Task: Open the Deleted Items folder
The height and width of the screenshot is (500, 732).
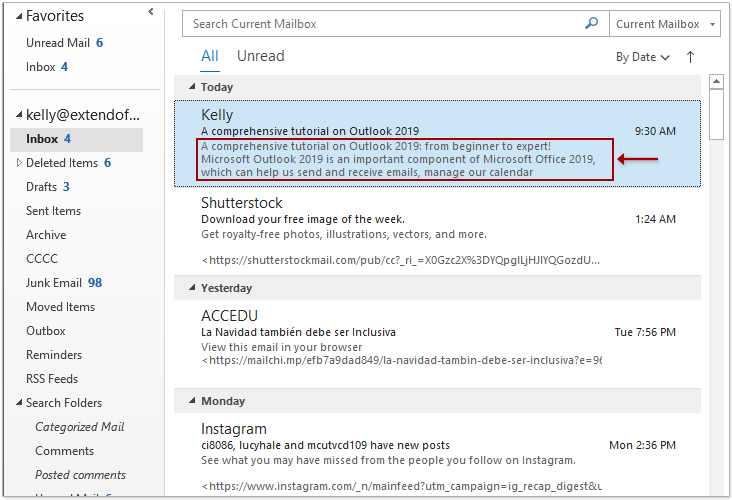Action: tap(68, 163)
